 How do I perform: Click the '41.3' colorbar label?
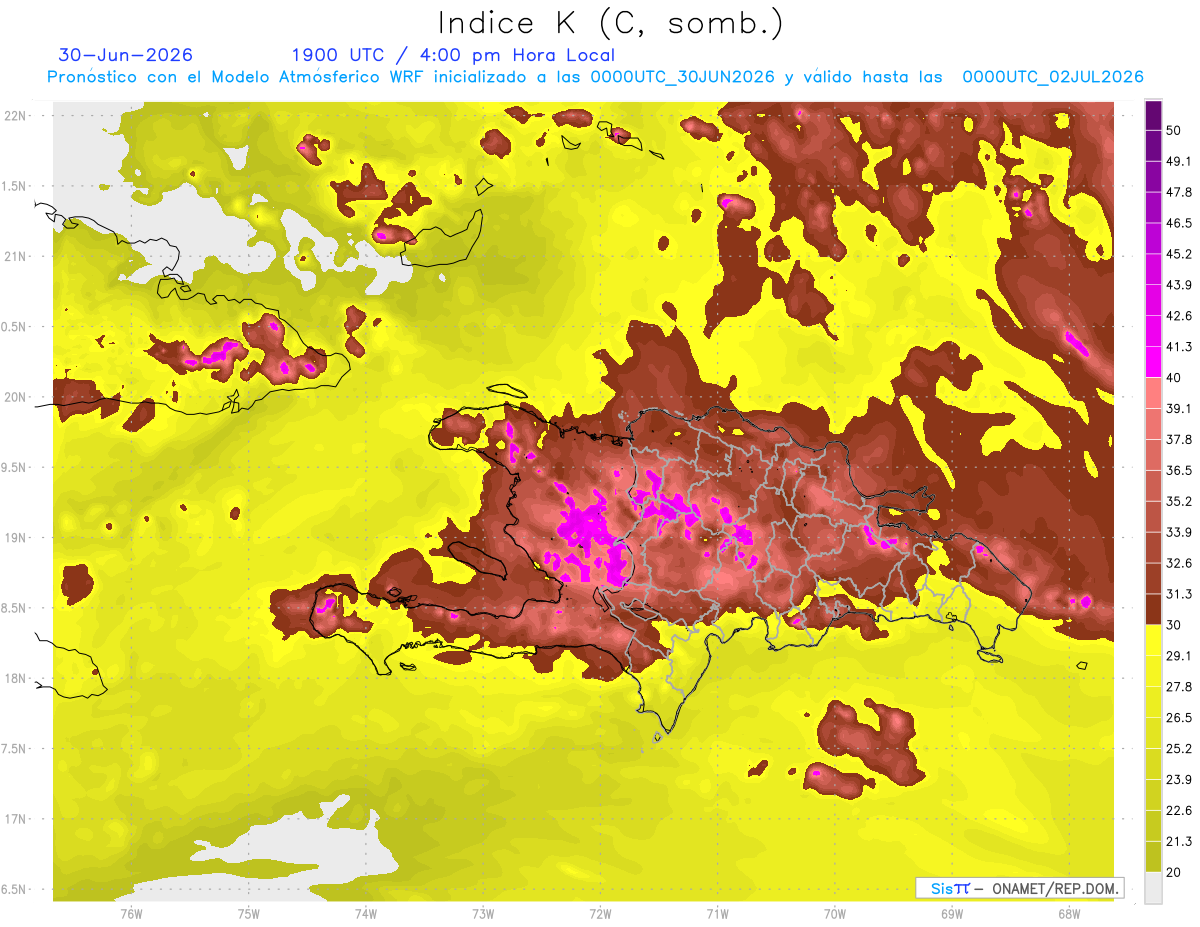(1179, 347)
